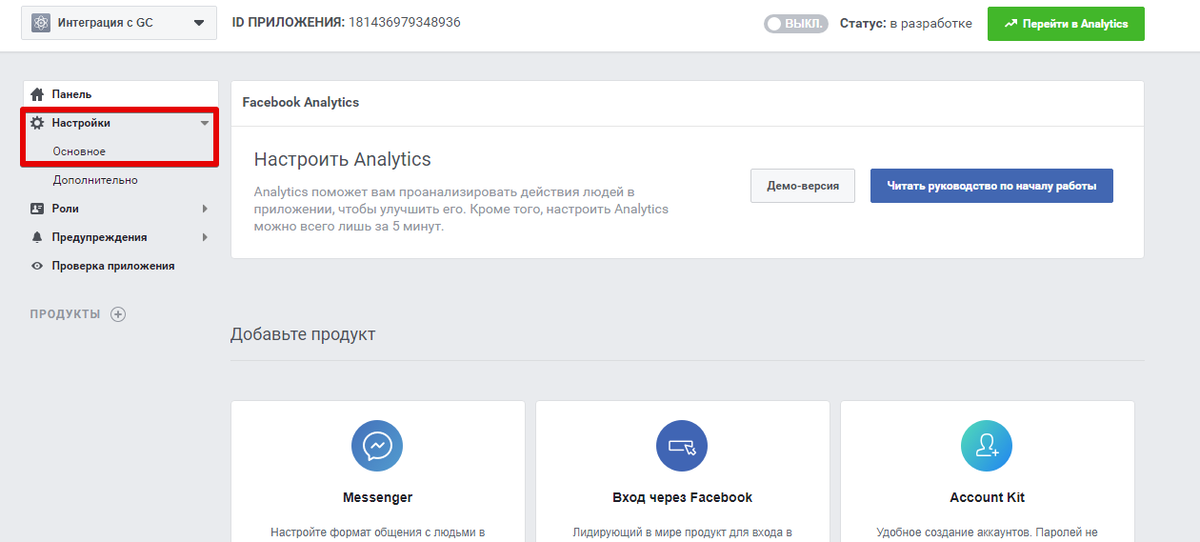Select Основное under Настройки
The width and height of the screenshot is (1200, 542).
pos(79,151)
